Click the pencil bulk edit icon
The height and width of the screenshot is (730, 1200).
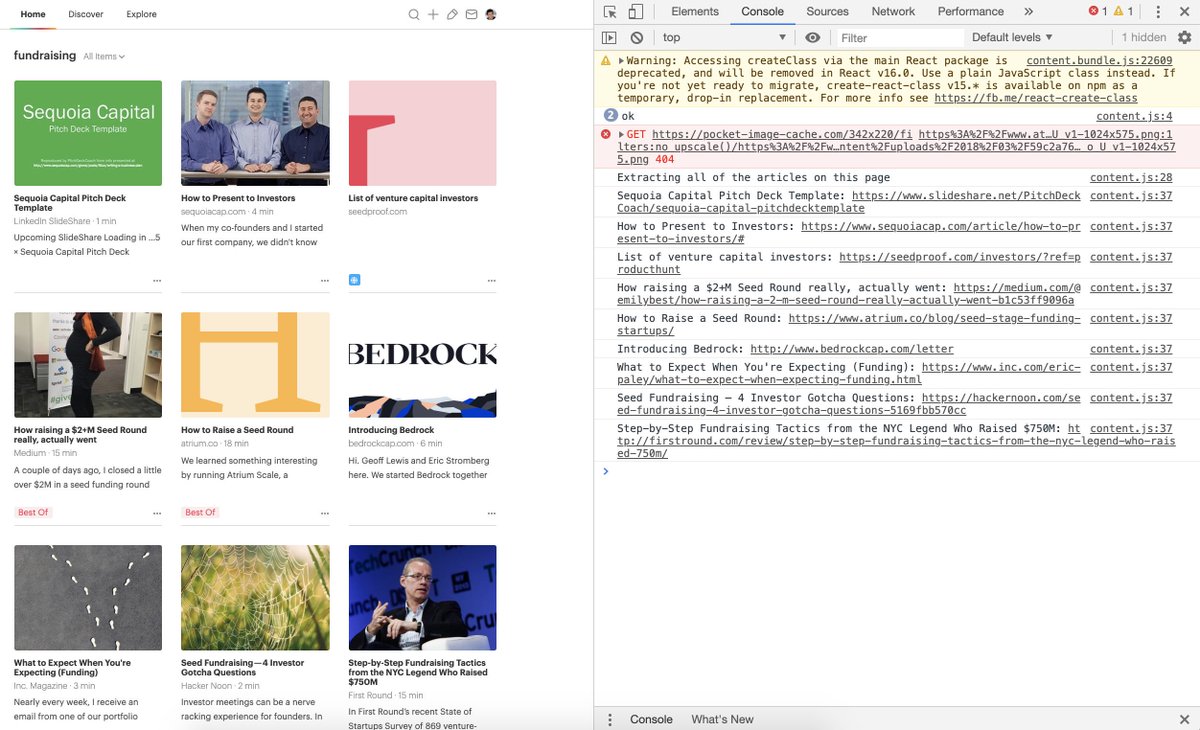[x=452, y=15]
